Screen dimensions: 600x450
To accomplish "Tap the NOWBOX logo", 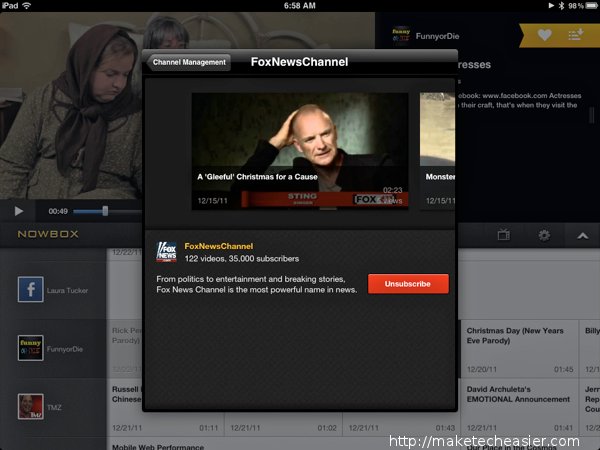I will tap(48, 234).
